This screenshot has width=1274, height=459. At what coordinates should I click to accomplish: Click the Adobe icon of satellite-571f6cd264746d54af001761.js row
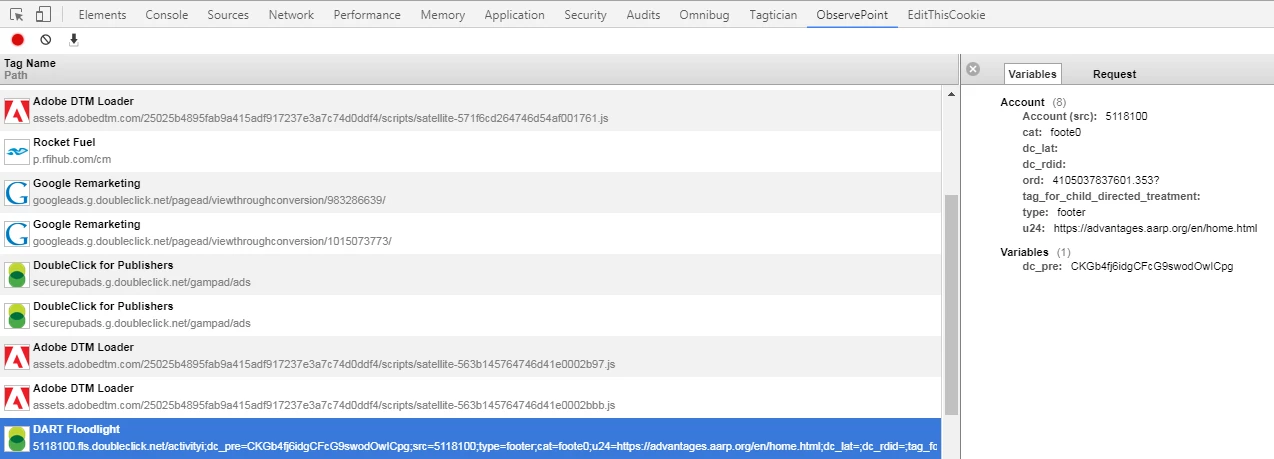16,110
